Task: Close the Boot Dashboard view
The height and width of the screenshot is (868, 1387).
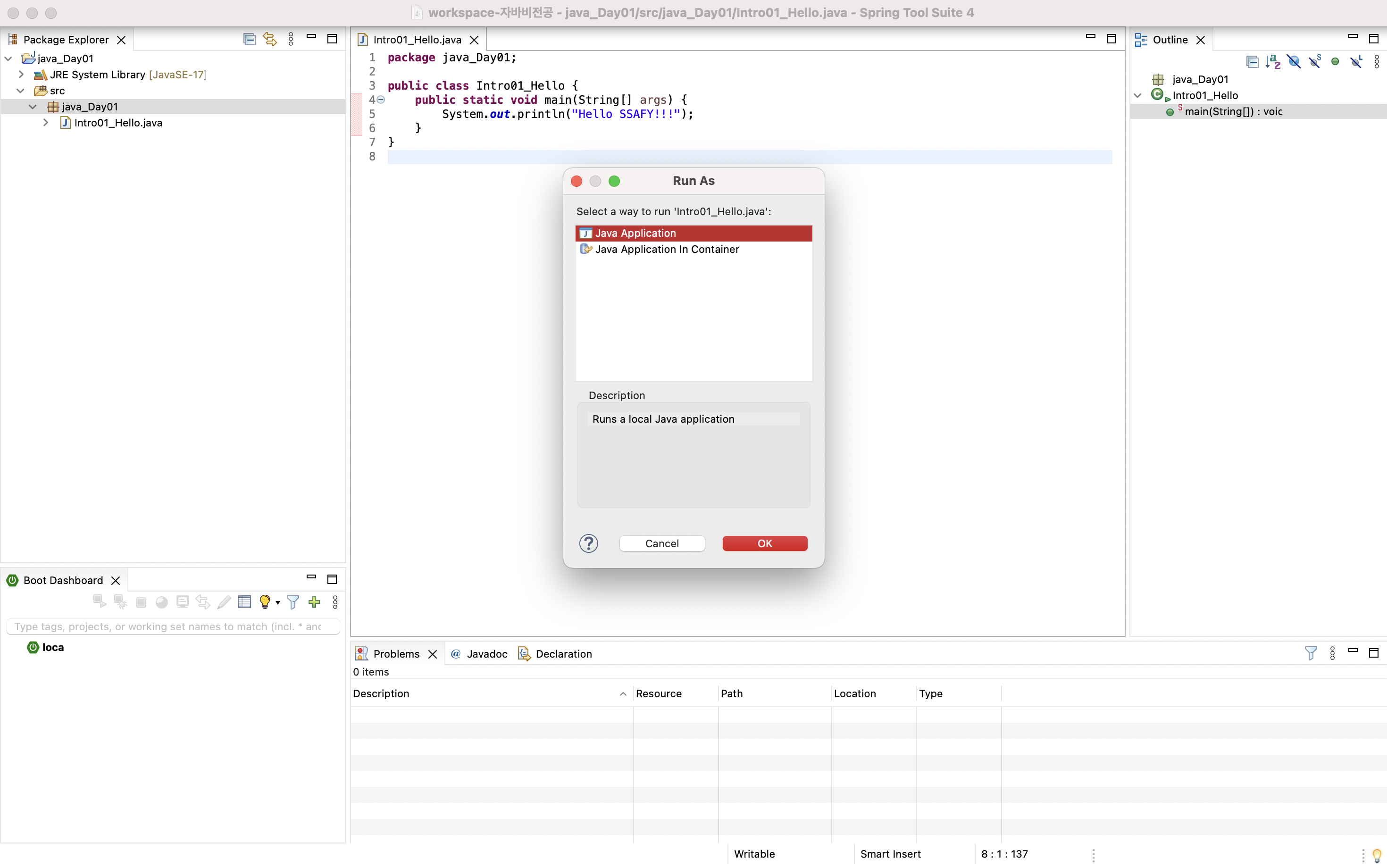Action: click(116, 580)
